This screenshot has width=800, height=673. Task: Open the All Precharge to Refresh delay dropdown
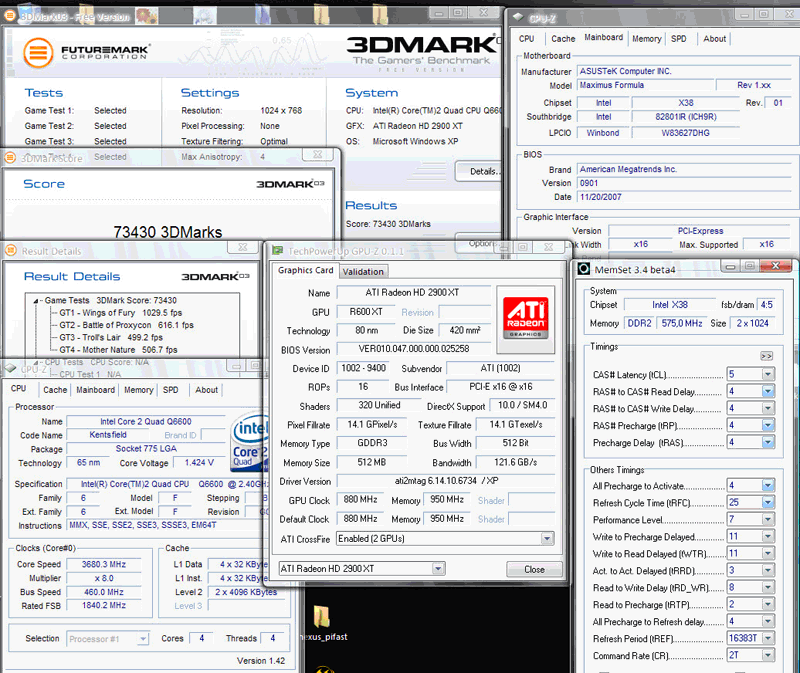point(768,621)
